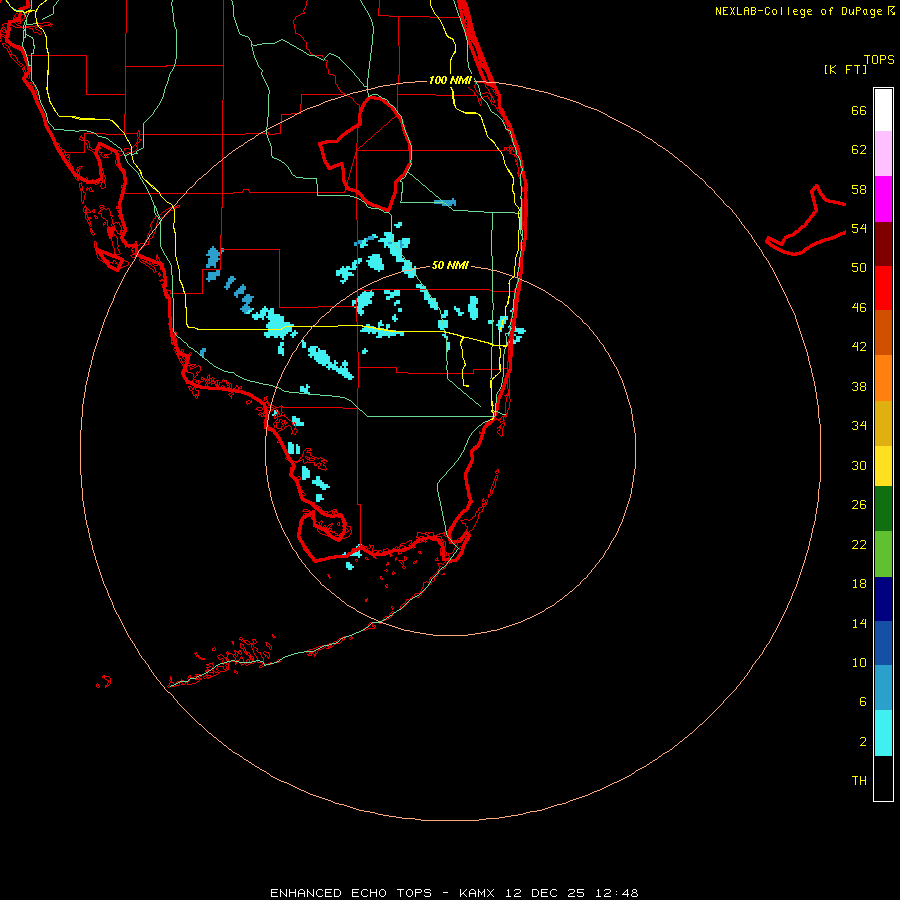900x900 pixels.
Task: Click the dark orange legend swatch
Action: tap(883, 332)
